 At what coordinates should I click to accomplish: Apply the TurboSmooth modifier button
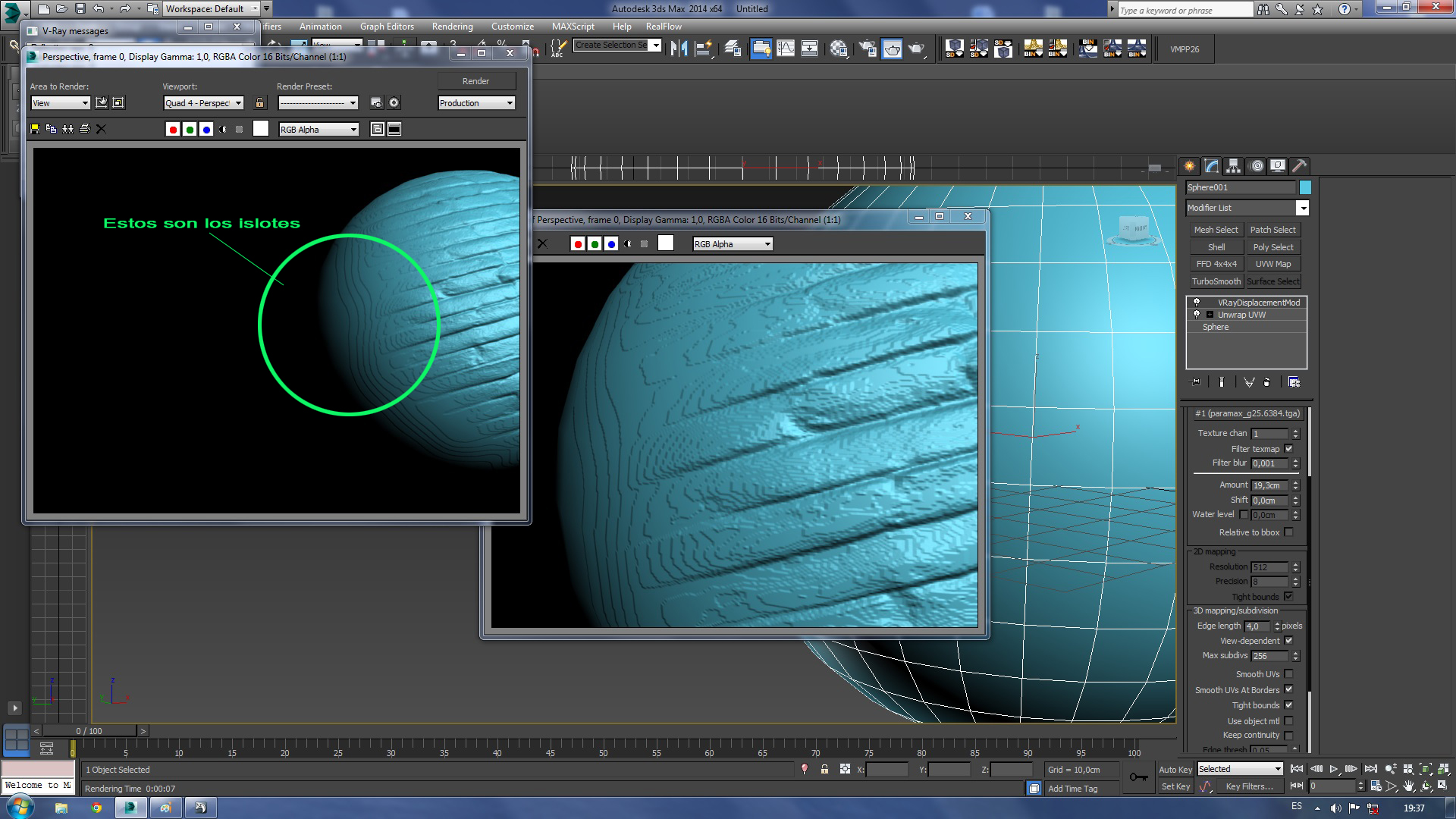tap(1216, 281)
